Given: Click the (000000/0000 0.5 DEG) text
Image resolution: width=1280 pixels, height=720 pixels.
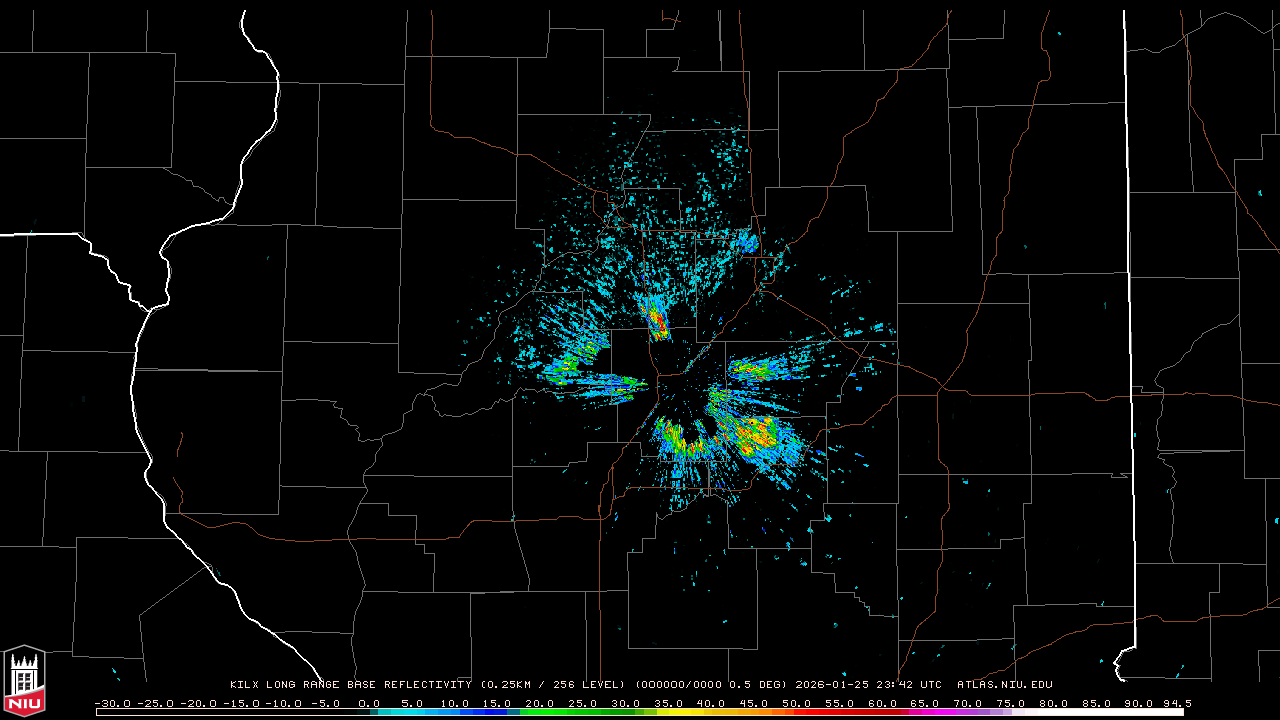Looking at the screenshot, I should [711, 685].
